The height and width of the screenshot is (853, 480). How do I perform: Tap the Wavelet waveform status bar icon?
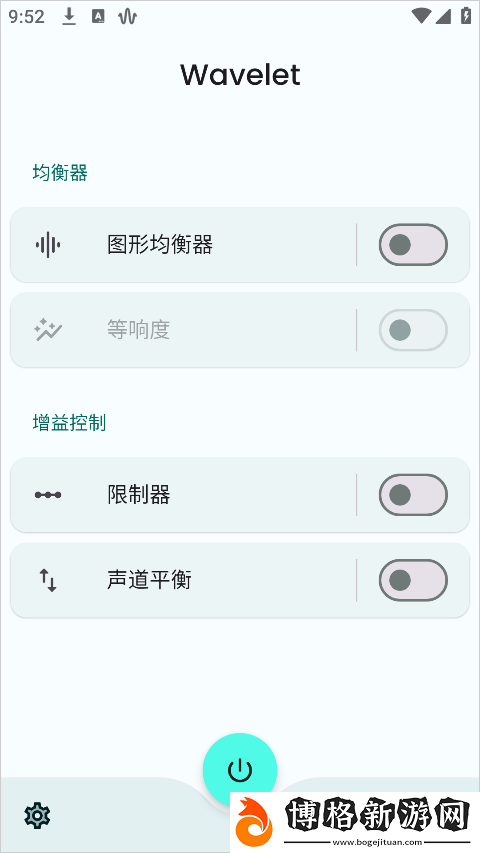click(x=127, y=17)
